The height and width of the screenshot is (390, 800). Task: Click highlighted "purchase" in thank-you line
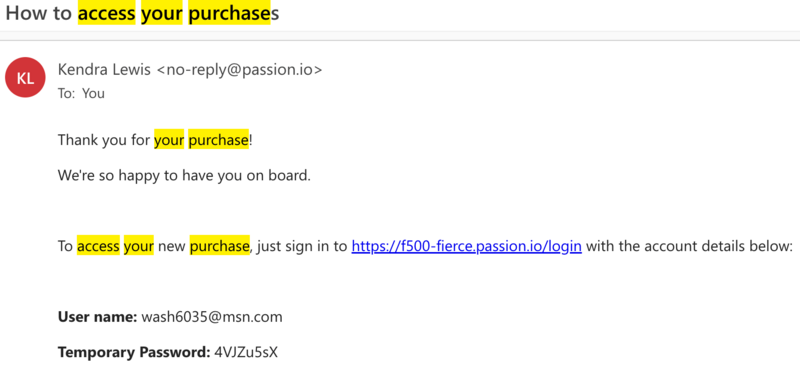218,139
